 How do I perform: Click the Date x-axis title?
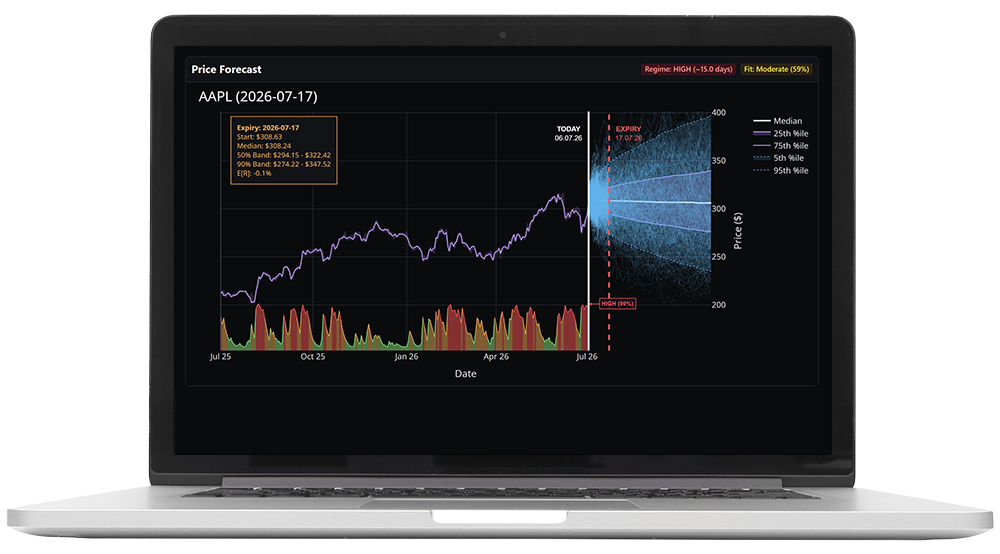[x=466, y=374]
